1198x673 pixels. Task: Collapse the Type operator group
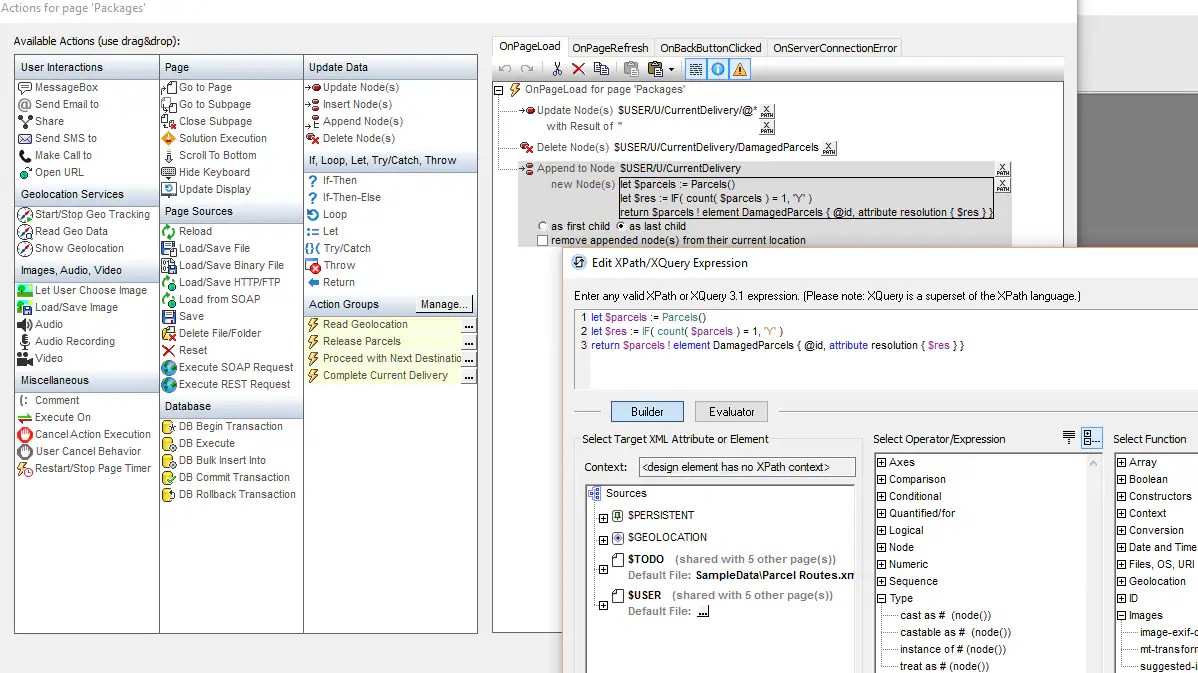tap(882, 599)
